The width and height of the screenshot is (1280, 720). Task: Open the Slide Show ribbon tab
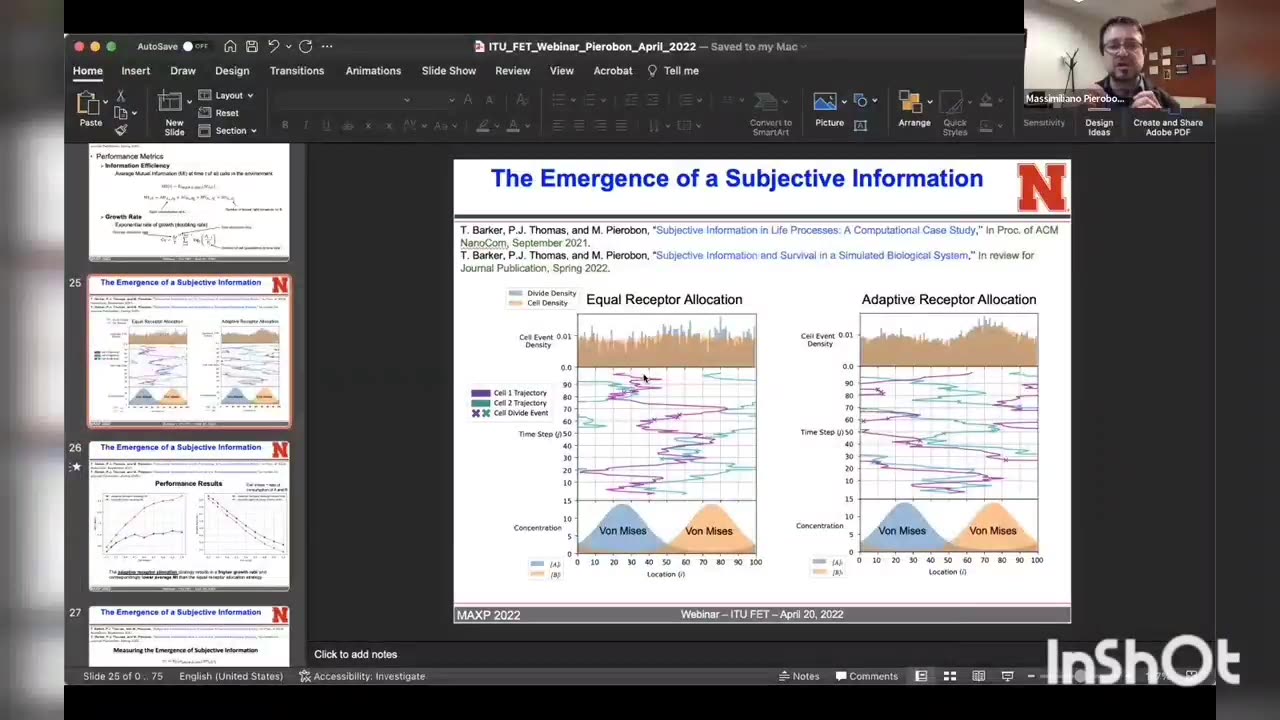tap(449, 71)
